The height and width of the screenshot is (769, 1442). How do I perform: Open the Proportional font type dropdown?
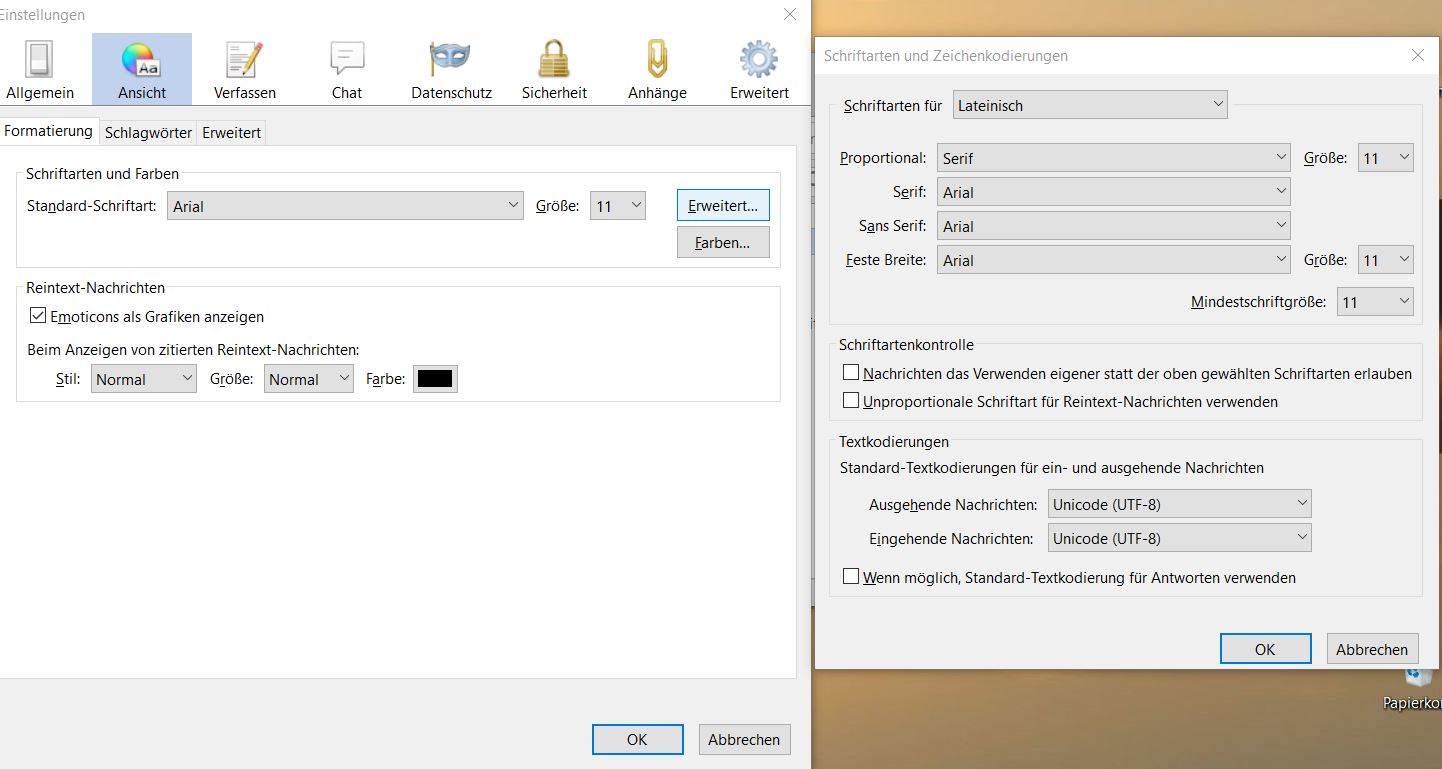(1114, 158)
